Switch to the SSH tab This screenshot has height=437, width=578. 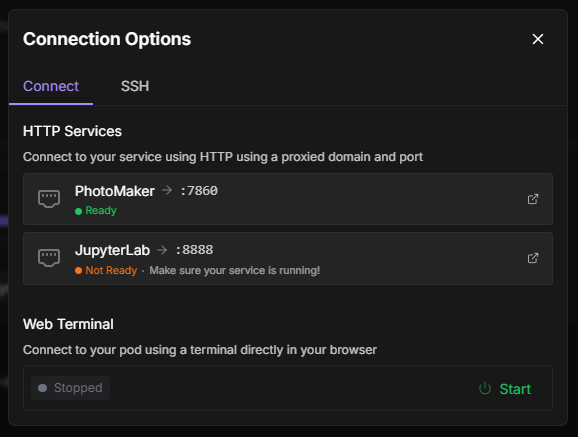(x=135, y=86)
